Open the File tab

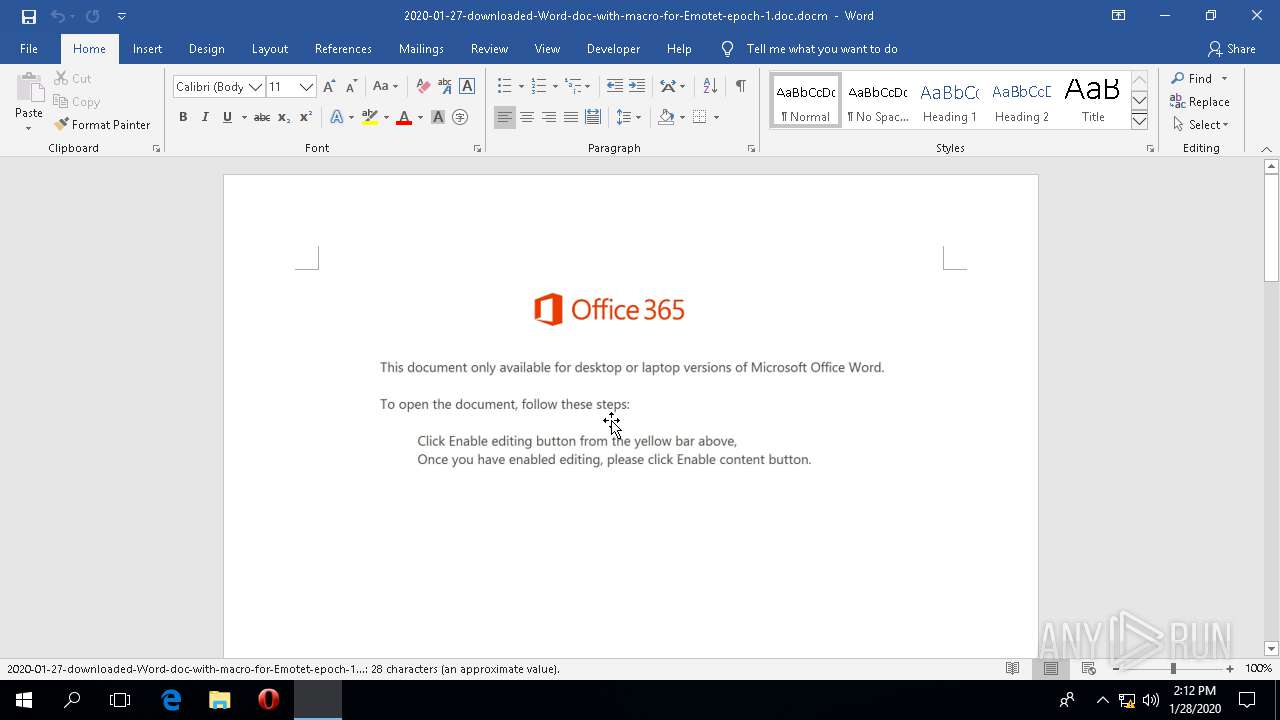[29, 49]
